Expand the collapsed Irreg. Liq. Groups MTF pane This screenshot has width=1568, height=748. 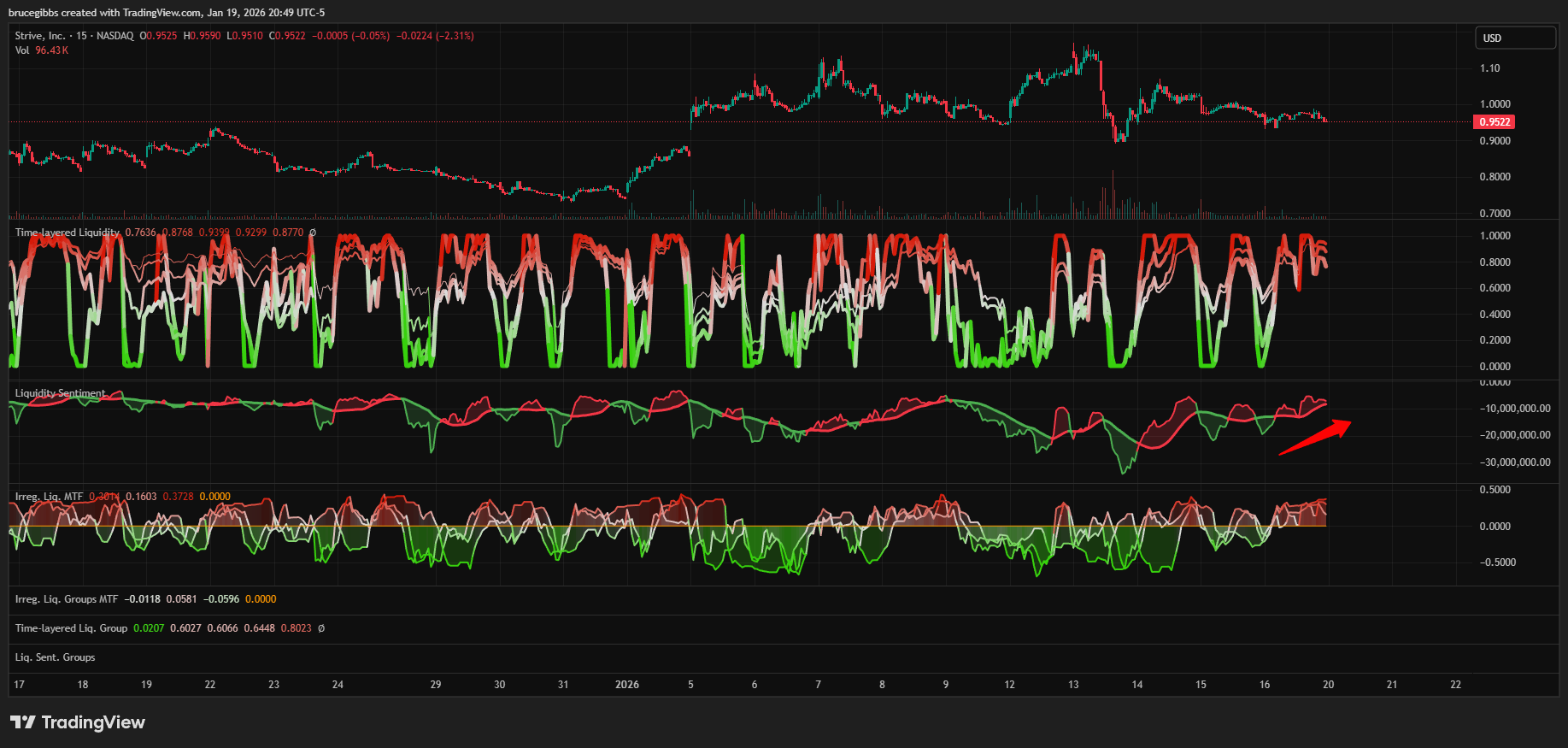pyautogui.click(x=66, y=599)
